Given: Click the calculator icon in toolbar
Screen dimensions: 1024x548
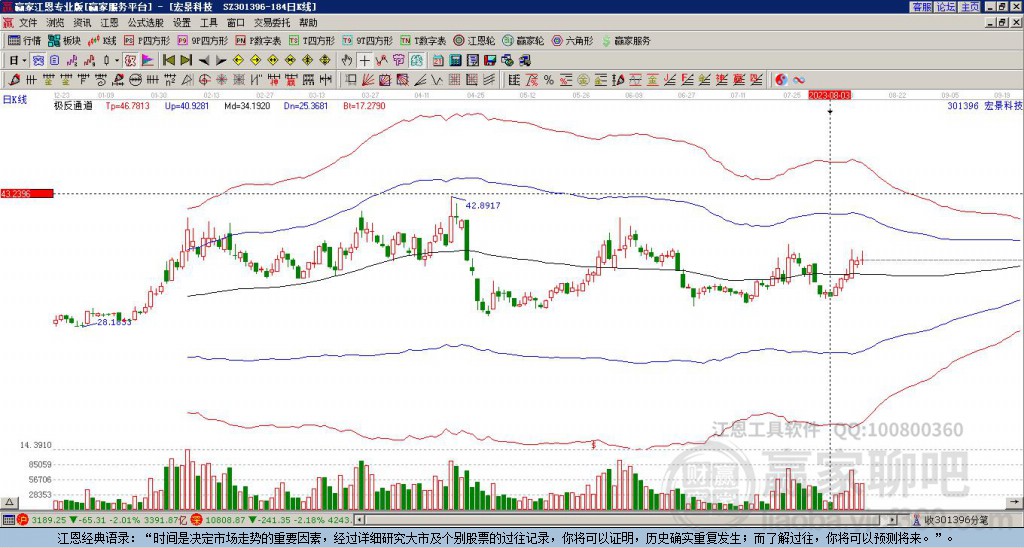Looking at the screenshot, I should (x=455, y=61).
